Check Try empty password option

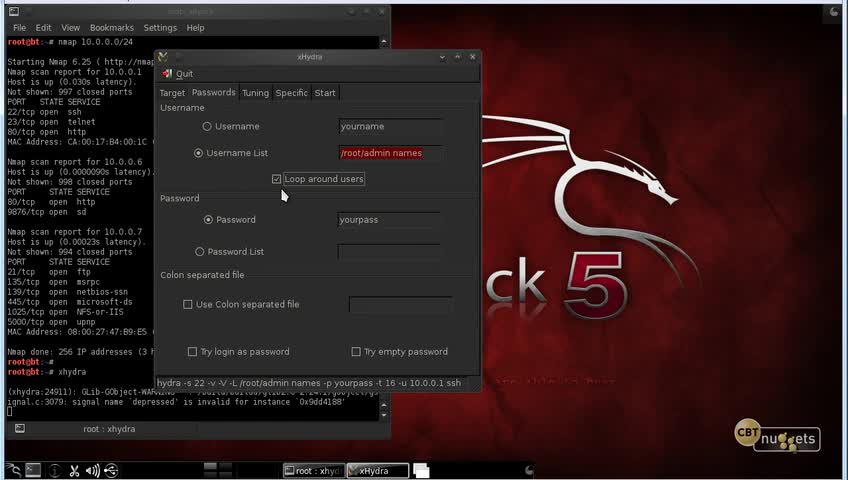pos(356,352)
